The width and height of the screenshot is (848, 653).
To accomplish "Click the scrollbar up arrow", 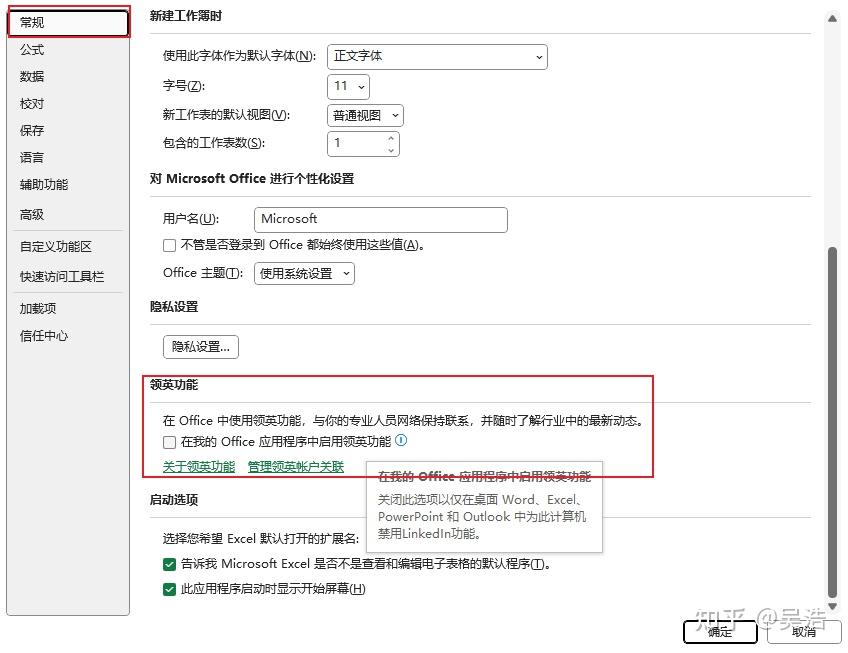I will point(832,18).
